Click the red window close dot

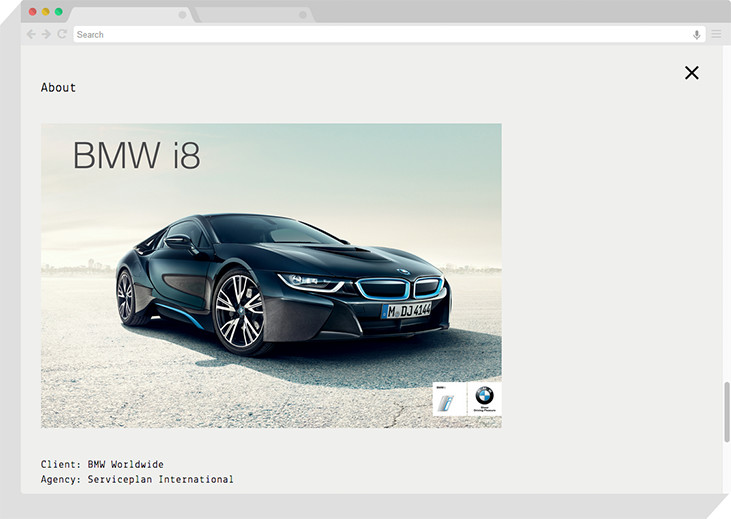[33, 12]
